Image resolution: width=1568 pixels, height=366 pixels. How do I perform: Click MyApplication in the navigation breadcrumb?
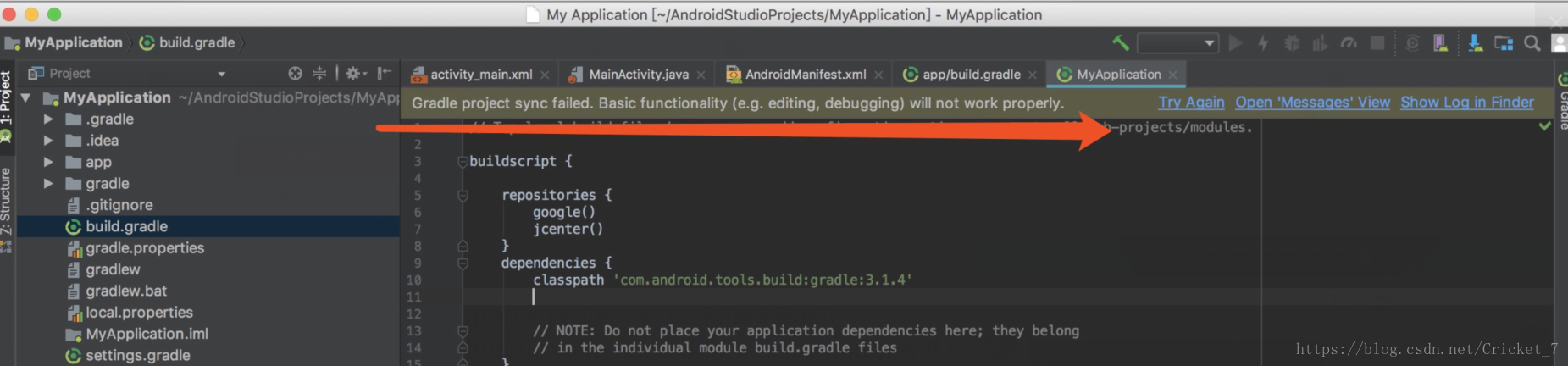pyautogui.click(x=64, y=42)
